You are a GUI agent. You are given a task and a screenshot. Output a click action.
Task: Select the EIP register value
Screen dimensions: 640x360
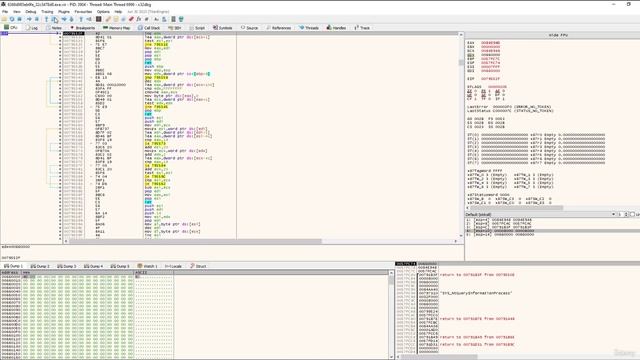490,79
